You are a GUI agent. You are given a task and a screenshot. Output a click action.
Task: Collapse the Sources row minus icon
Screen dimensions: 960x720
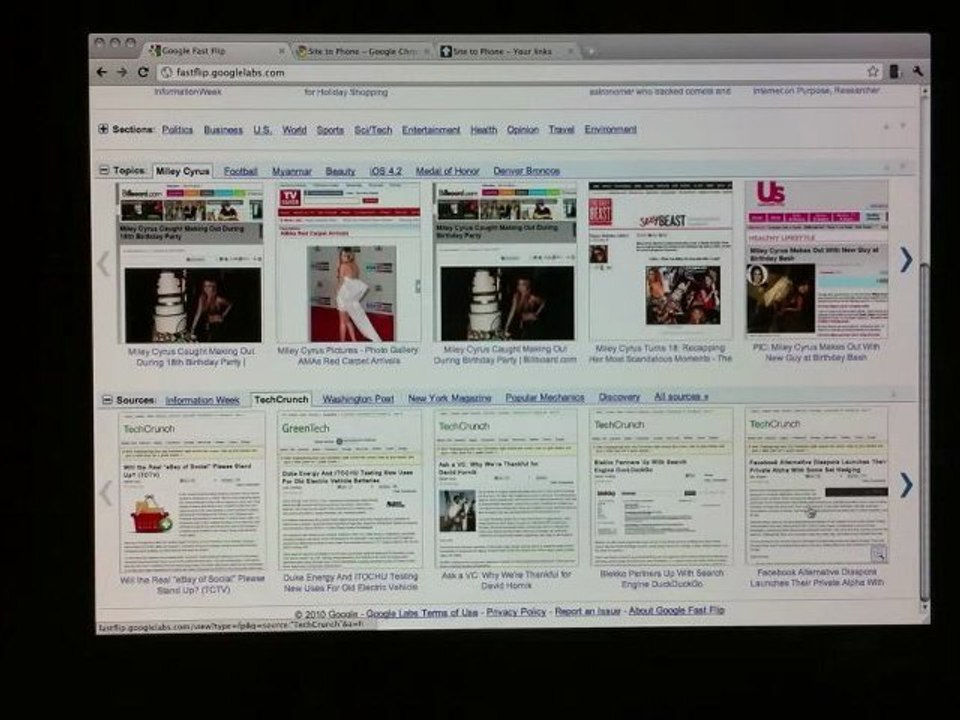pos(107,400)
